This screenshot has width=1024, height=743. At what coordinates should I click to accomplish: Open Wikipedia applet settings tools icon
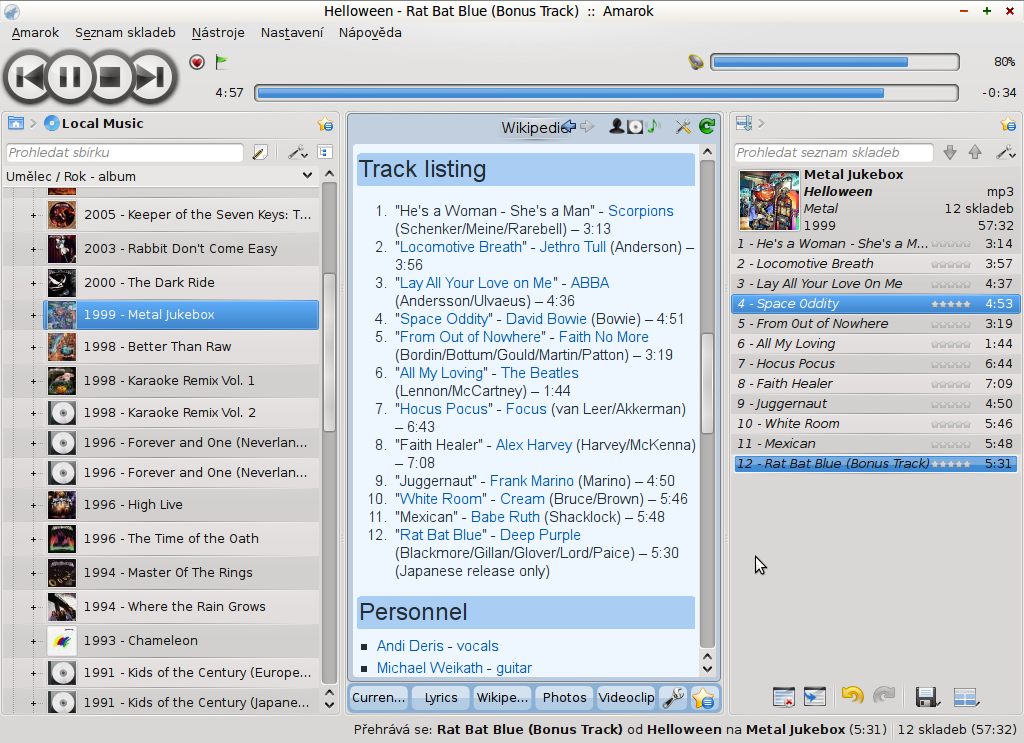(683, 127)
